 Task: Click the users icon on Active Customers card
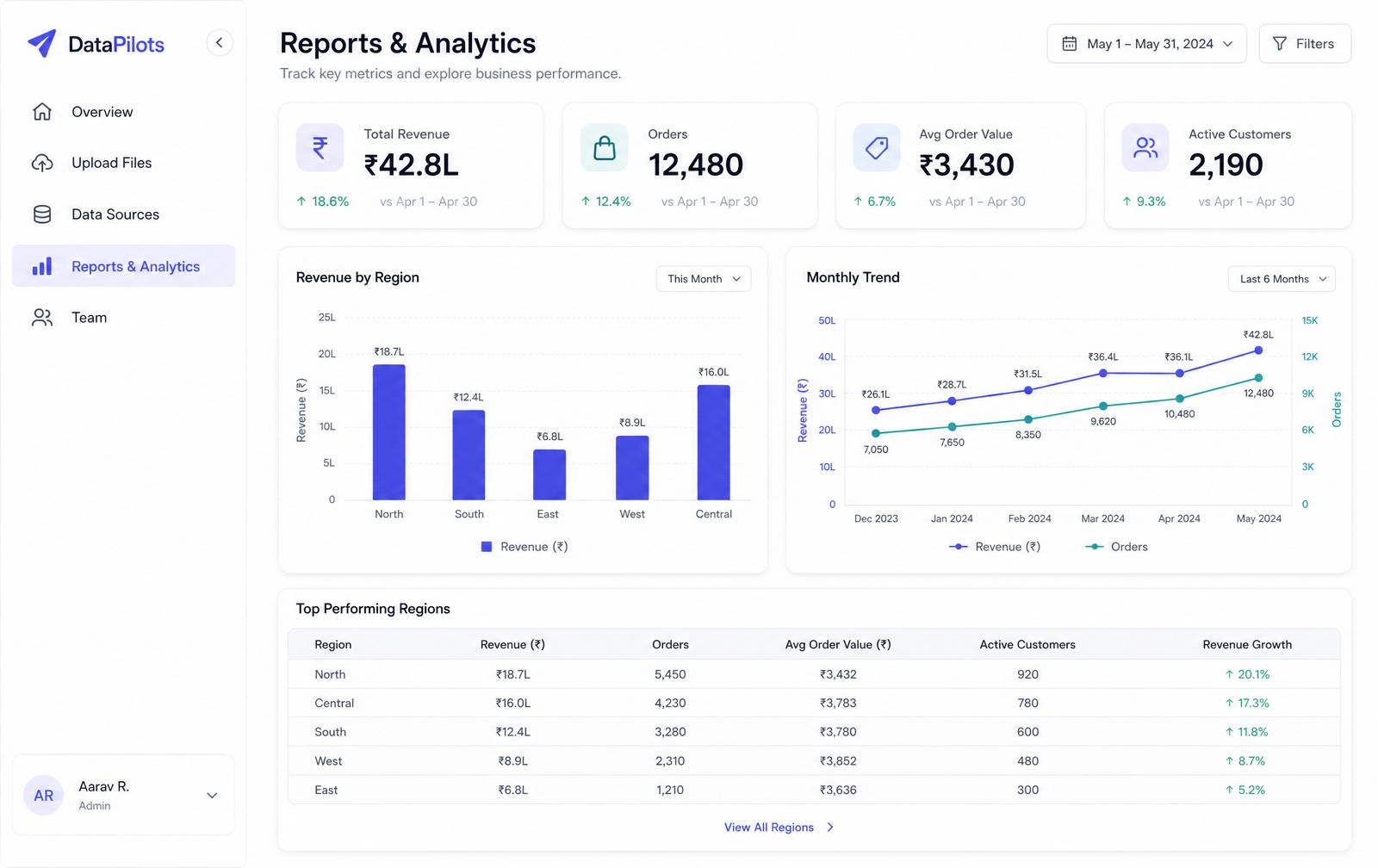click(x=1145, y=147)
